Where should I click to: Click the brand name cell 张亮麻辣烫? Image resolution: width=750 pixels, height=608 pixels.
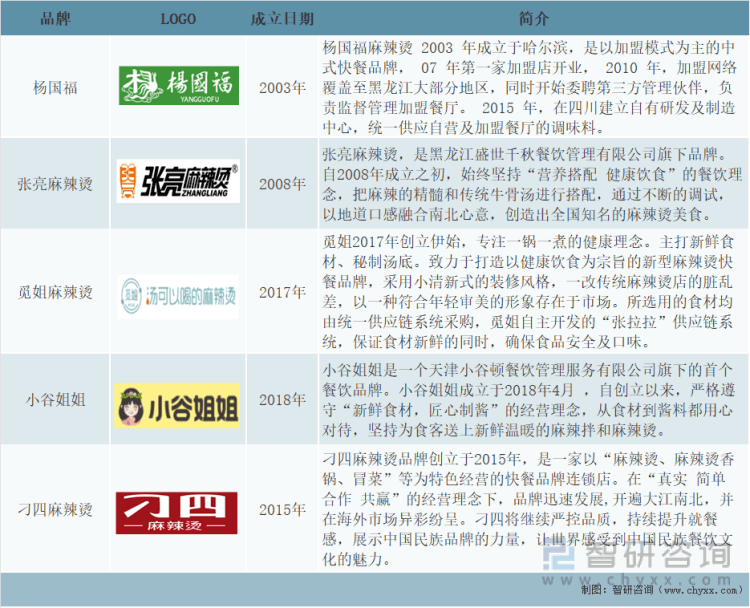coord(55,184)
